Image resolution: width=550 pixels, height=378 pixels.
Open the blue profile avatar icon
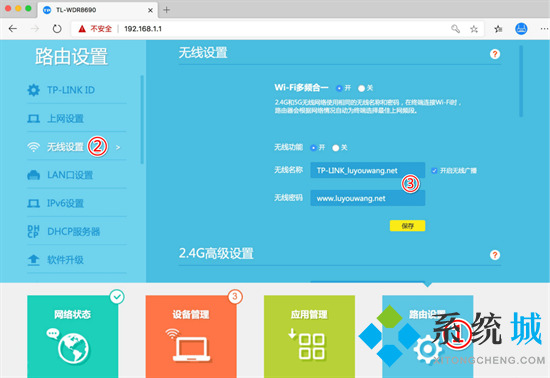coord(521,29)
